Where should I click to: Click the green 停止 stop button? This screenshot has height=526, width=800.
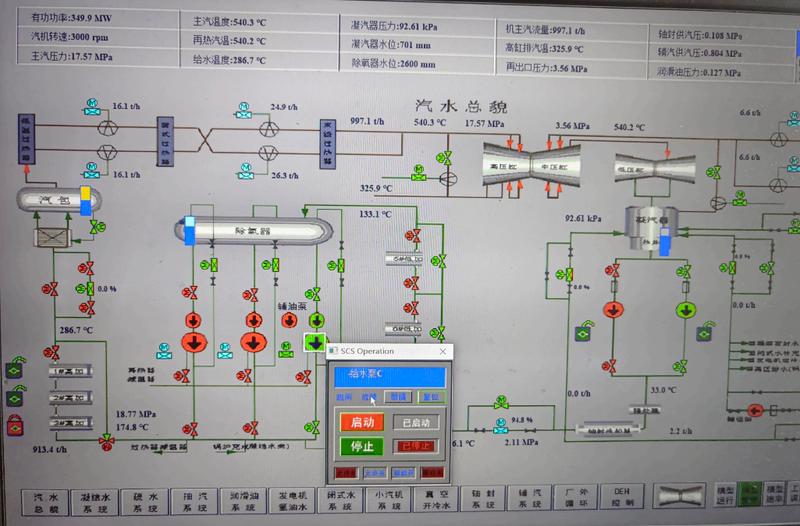[362, 446]
